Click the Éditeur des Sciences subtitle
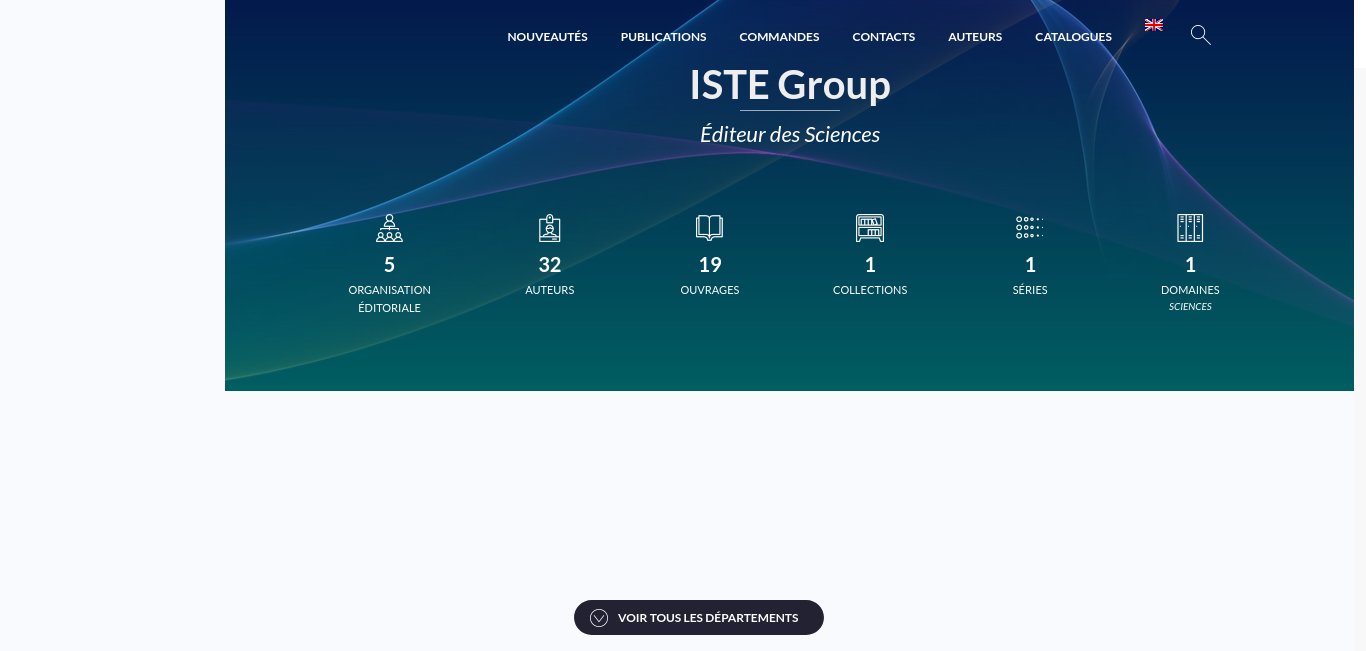Screen dimensions: 1366x651 (790, 134)
